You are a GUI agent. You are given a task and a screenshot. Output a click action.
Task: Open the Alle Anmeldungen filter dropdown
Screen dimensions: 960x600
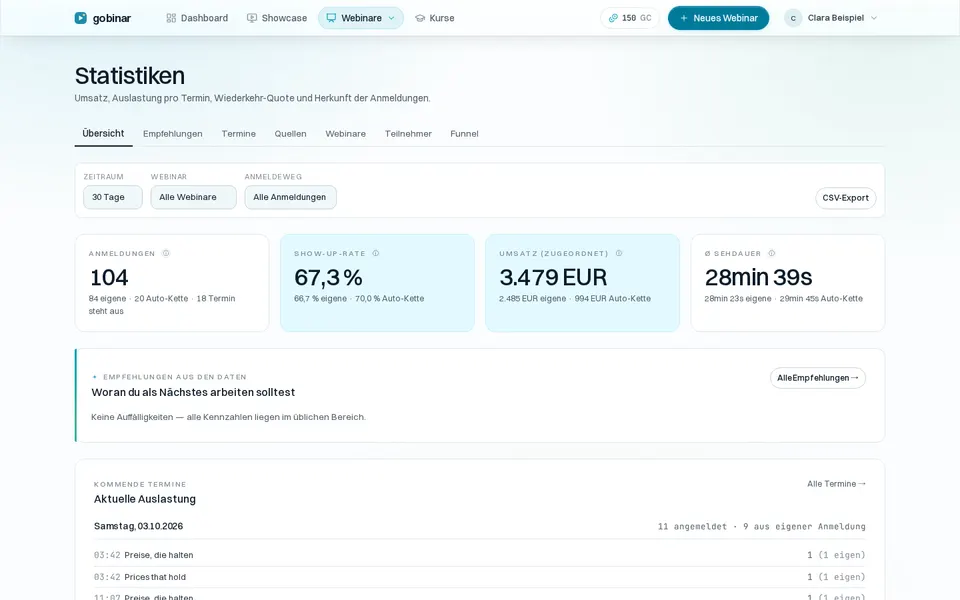[x=290, y=197]
